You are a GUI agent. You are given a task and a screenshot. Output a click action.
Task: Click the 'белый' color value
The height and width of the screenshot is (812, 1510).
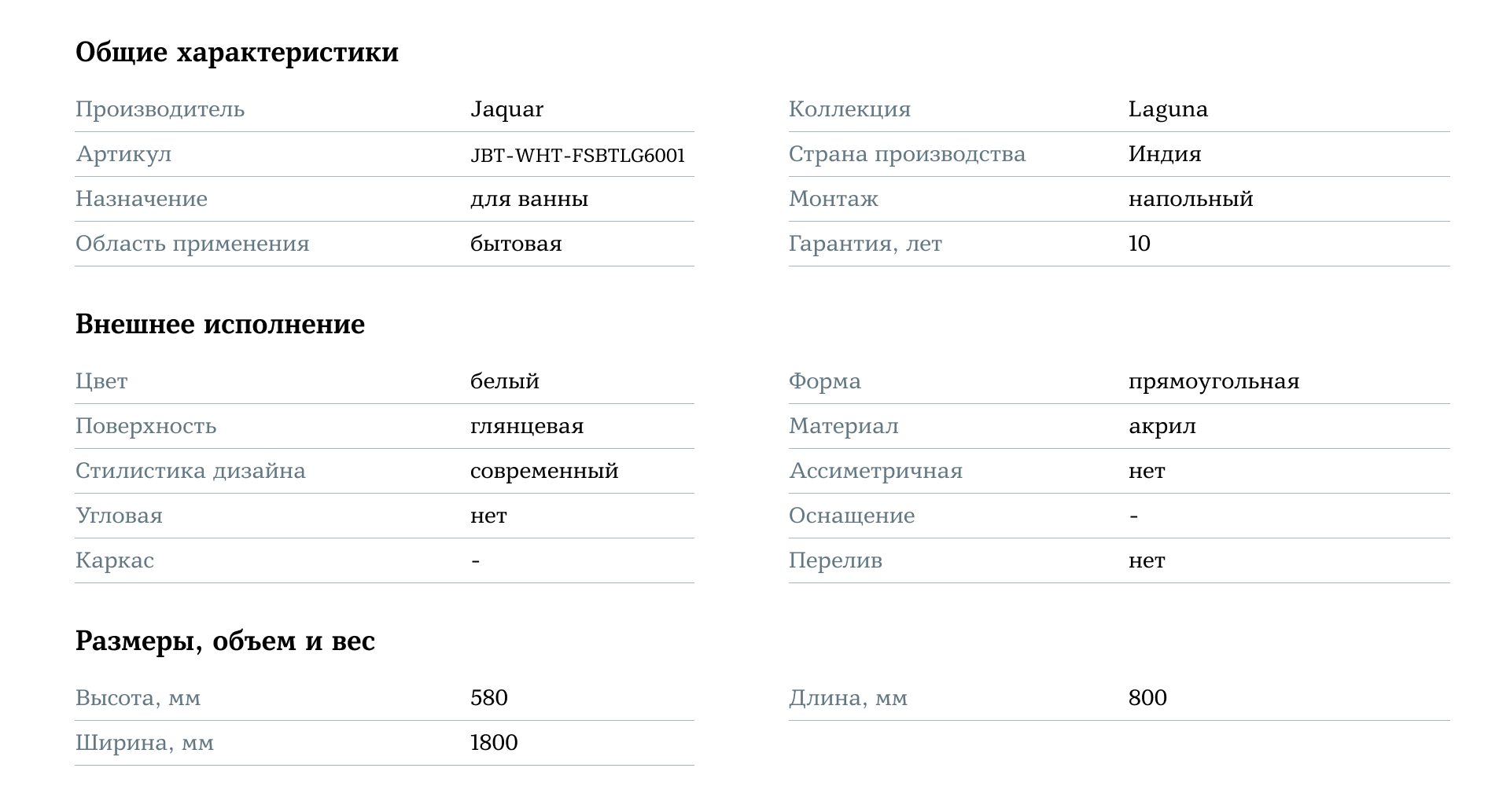point(505,381)
